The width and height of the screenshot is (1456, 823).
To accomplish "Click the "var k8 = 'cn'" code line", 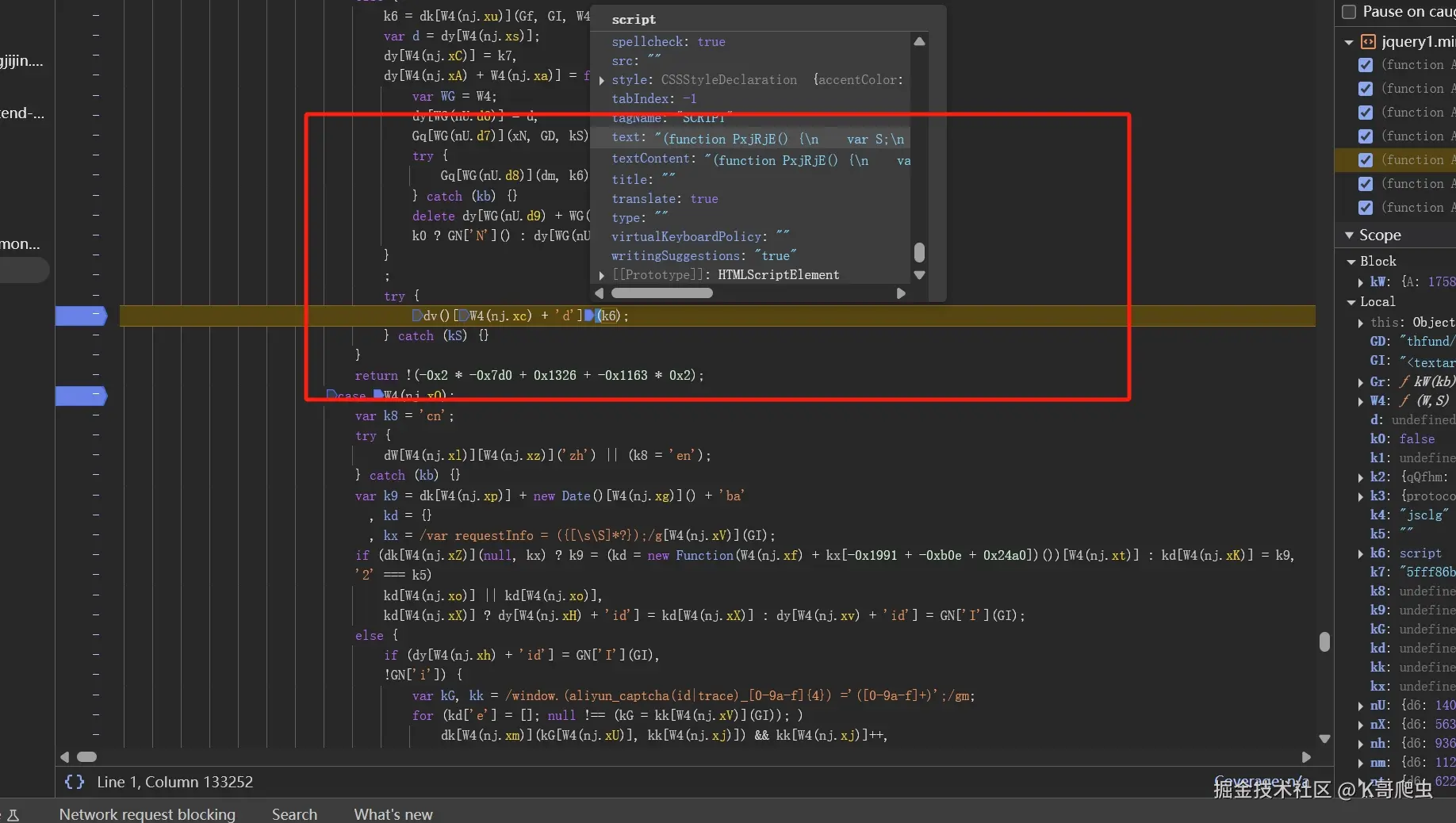I will coord(404,416).
